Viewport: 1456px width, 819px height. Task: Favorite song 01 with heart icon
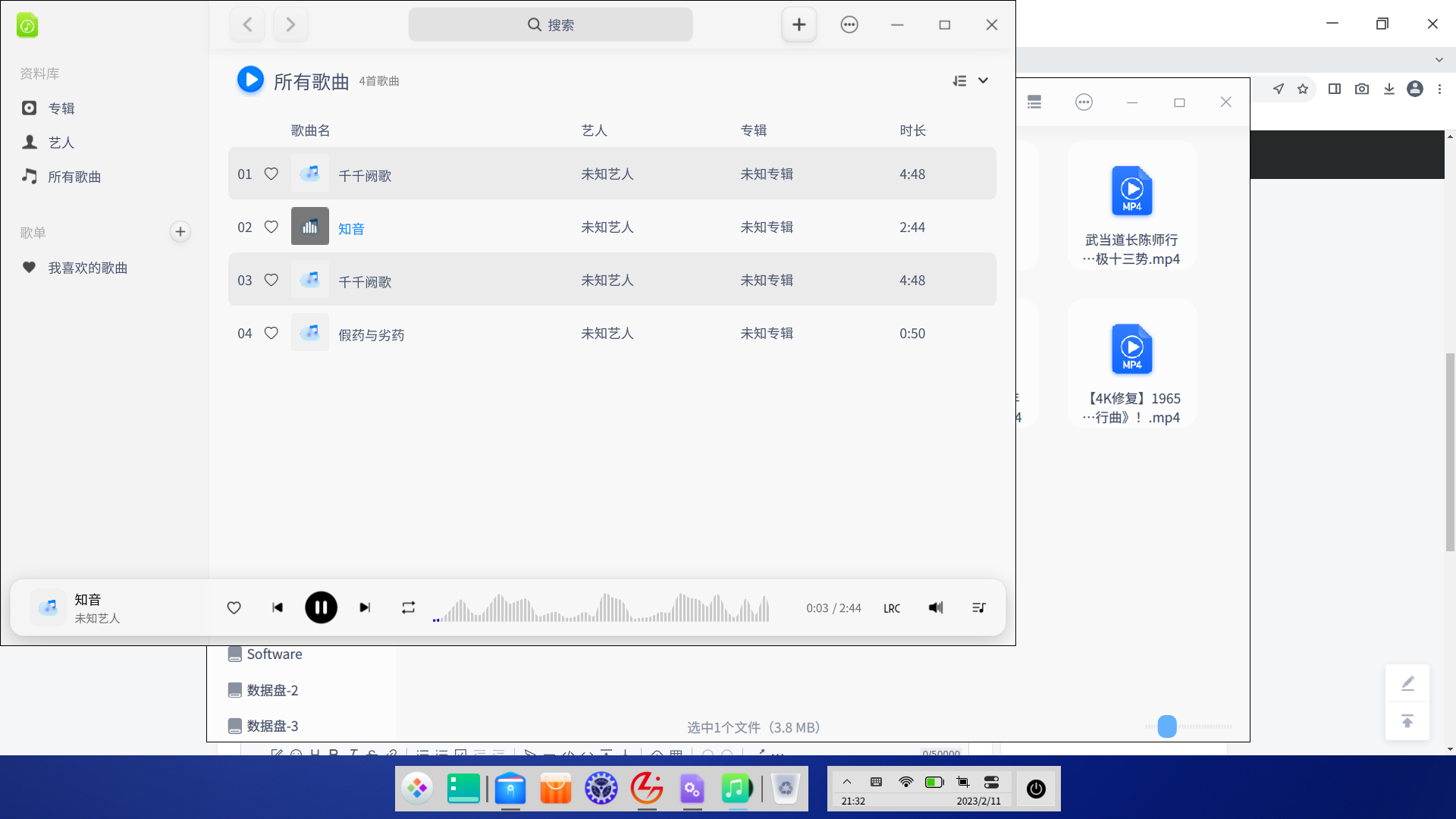coord(271,174)
